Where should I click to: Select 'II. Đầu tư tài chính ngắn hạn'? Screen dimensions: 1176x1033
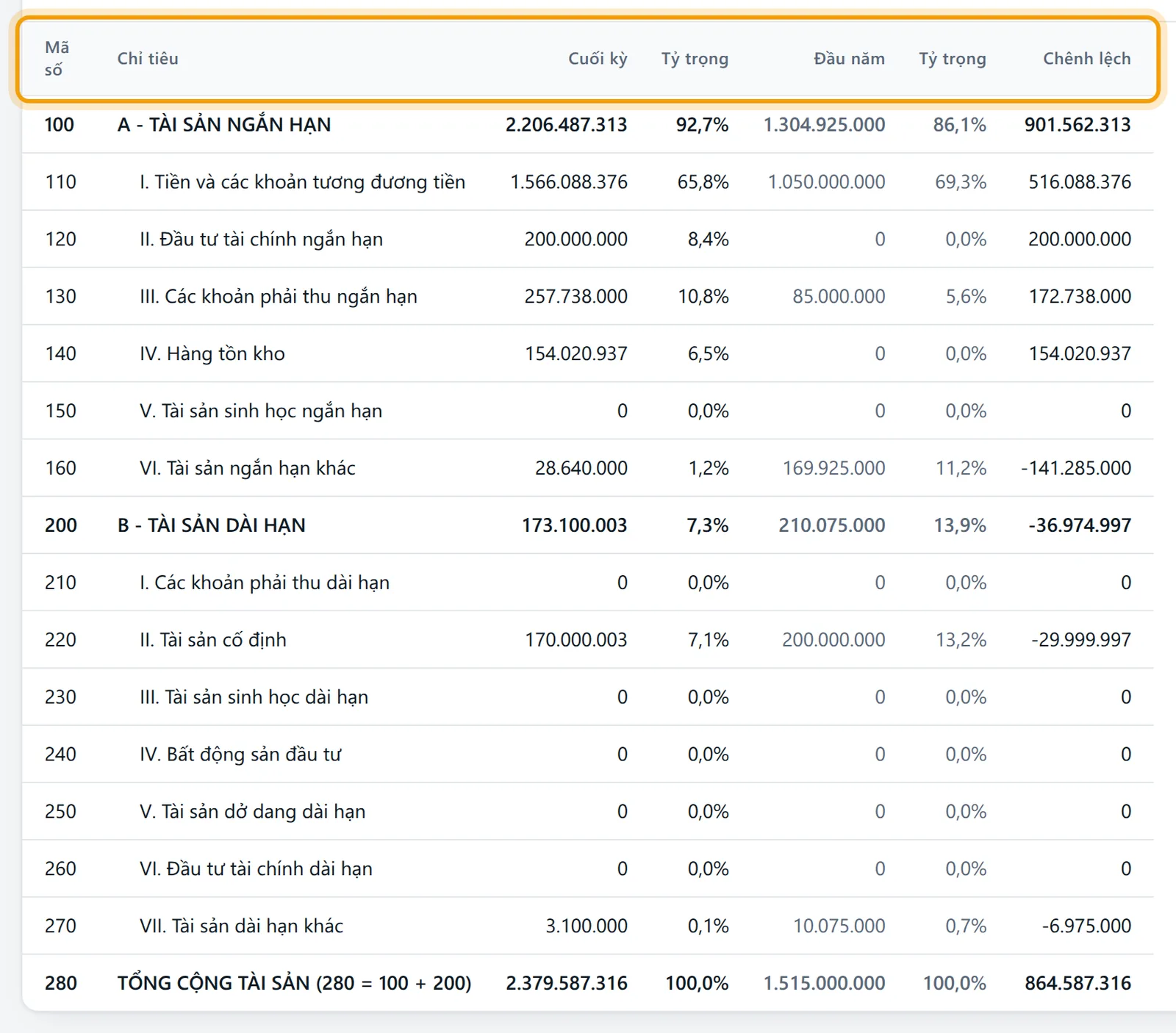click(x=261, y=240)
